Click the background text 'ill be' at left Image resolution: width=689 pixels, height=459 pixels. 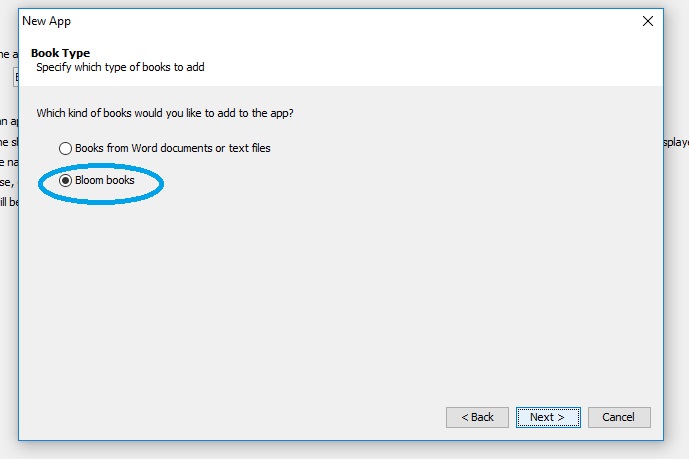point(6,201)
